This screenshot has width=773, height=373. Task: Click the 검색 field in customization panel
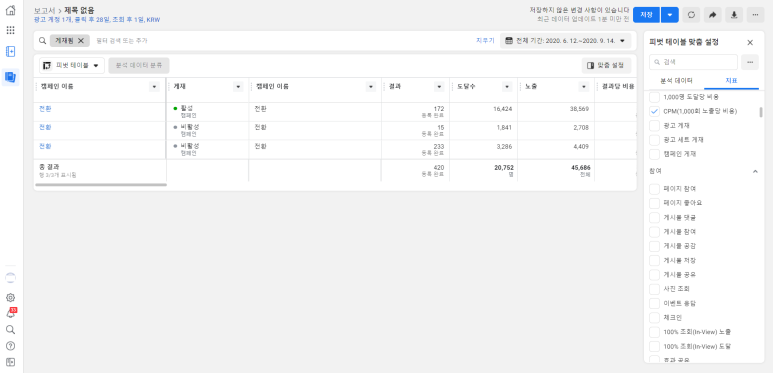tap(693, 62)
